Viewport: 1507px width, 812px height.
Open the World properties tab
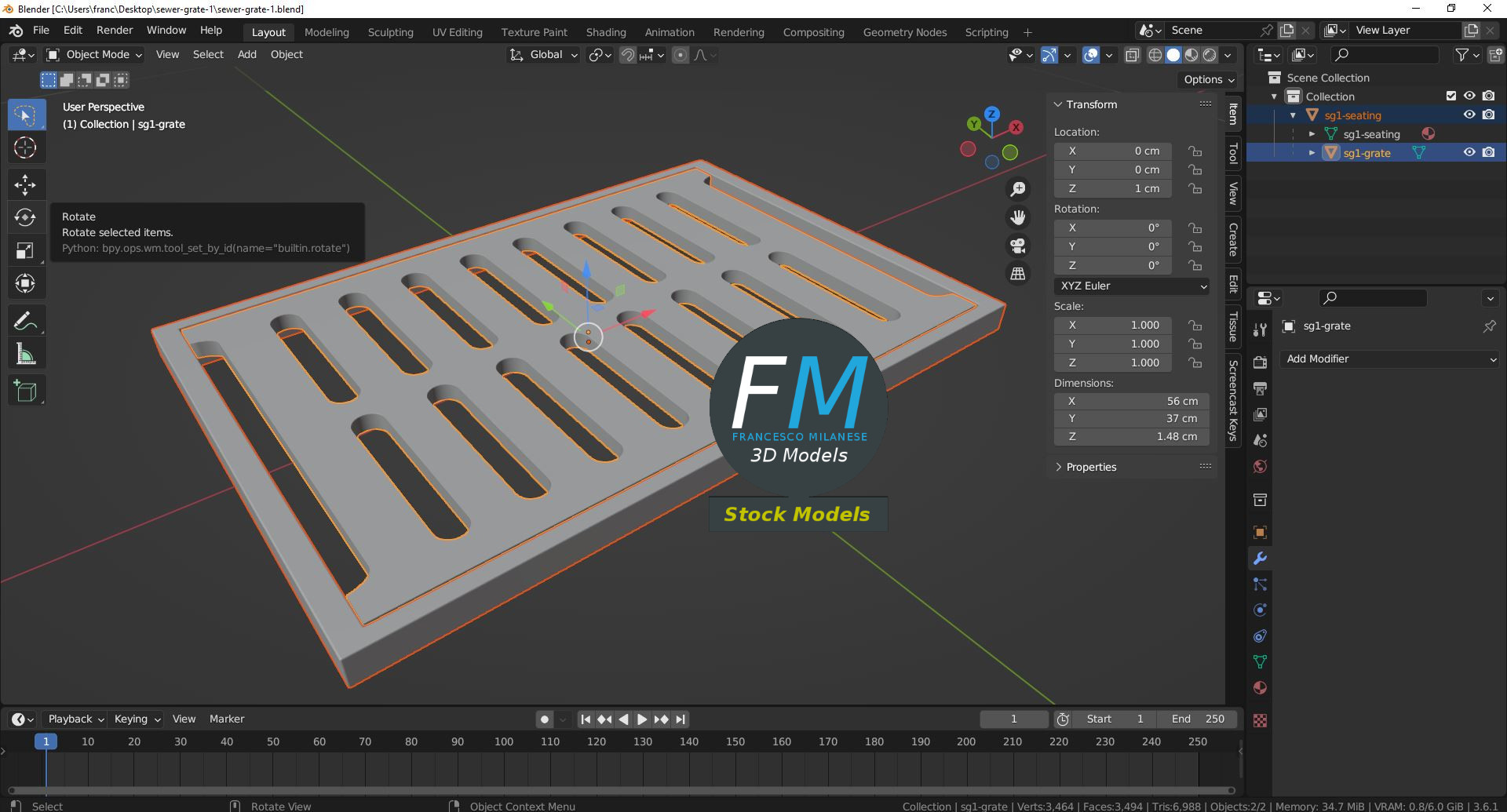coord(1260,467)
